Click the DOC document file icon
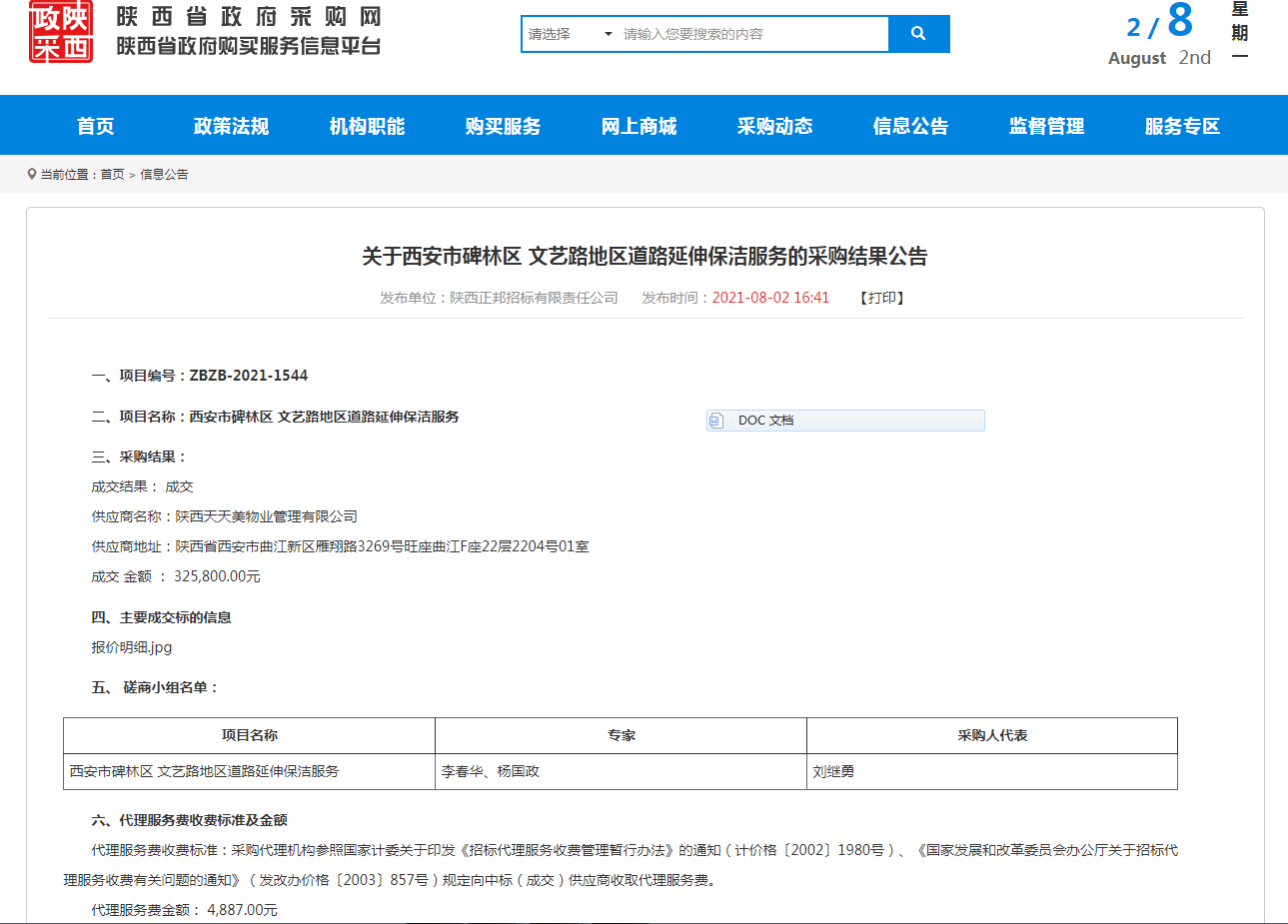Viewport: 1288px width, 924px height. pos(715,421)
